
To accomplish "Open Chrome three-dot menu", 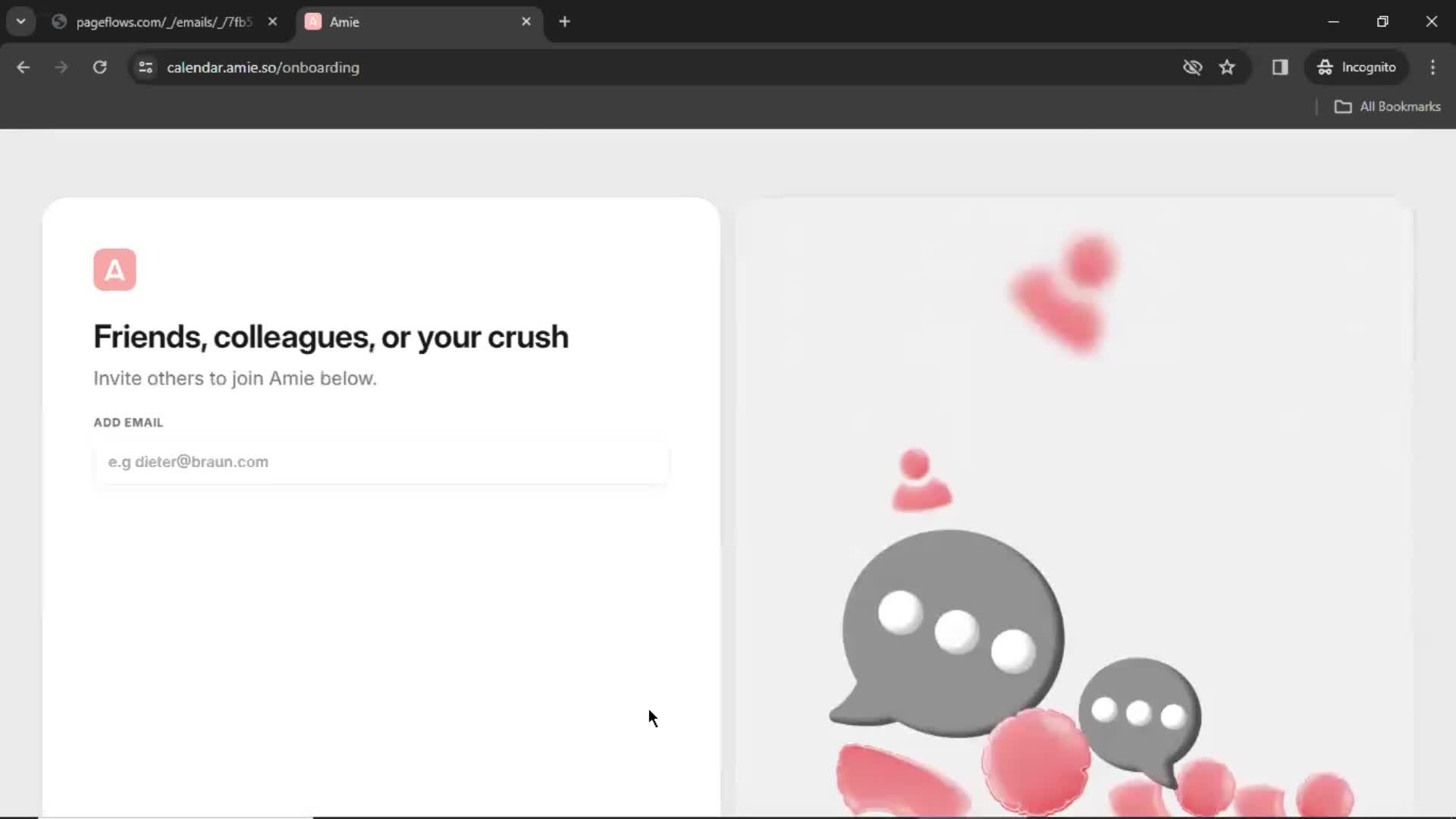I will [x=1432, y=67].
